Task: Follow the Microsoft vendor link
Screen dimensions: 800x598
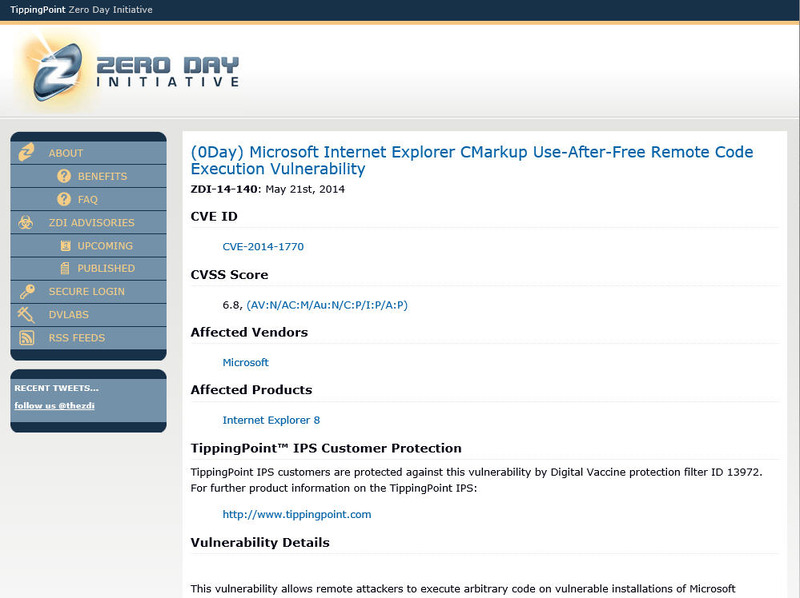Action: (x=245, y=362)
